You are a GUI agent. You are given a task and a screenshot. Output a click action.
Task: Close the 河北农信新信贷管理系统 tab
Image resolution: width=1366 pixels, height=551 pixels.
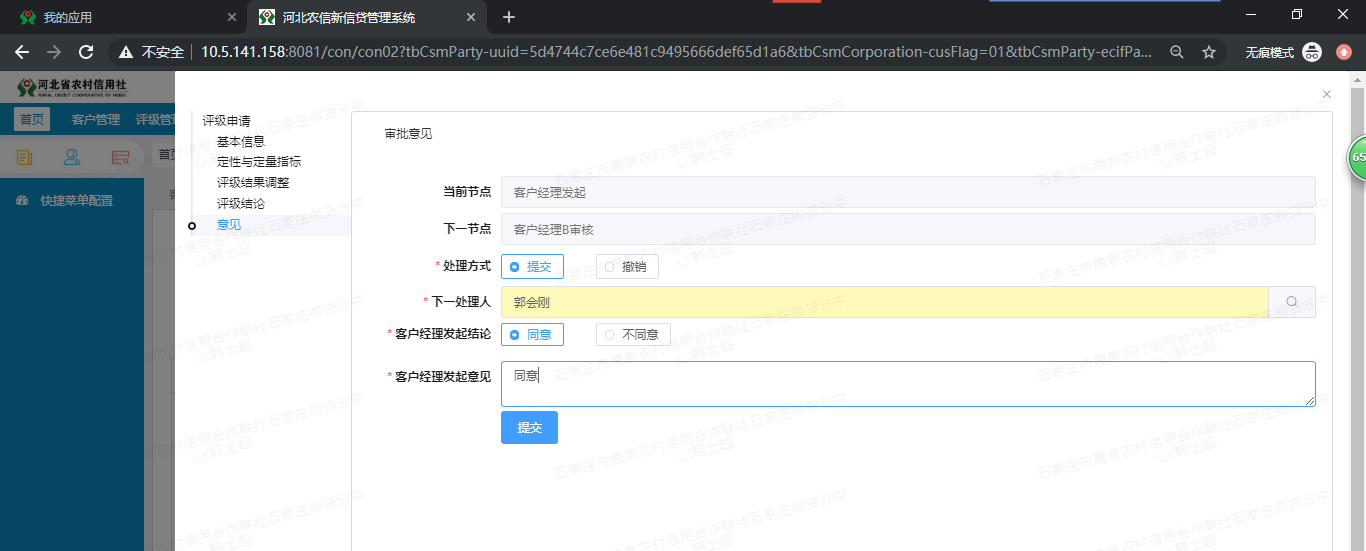point(473,17)
